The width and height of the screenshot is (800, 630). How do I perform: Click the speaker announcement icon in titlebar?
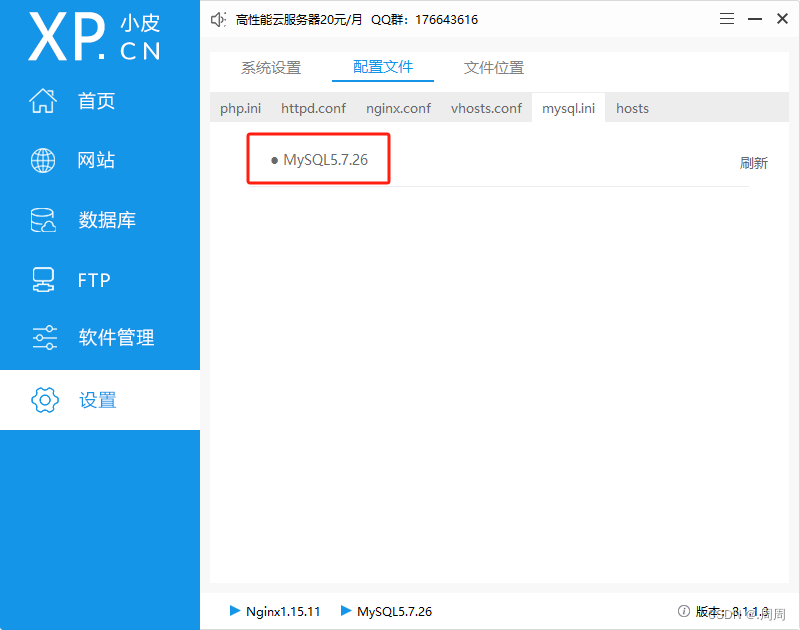[218, 18]
